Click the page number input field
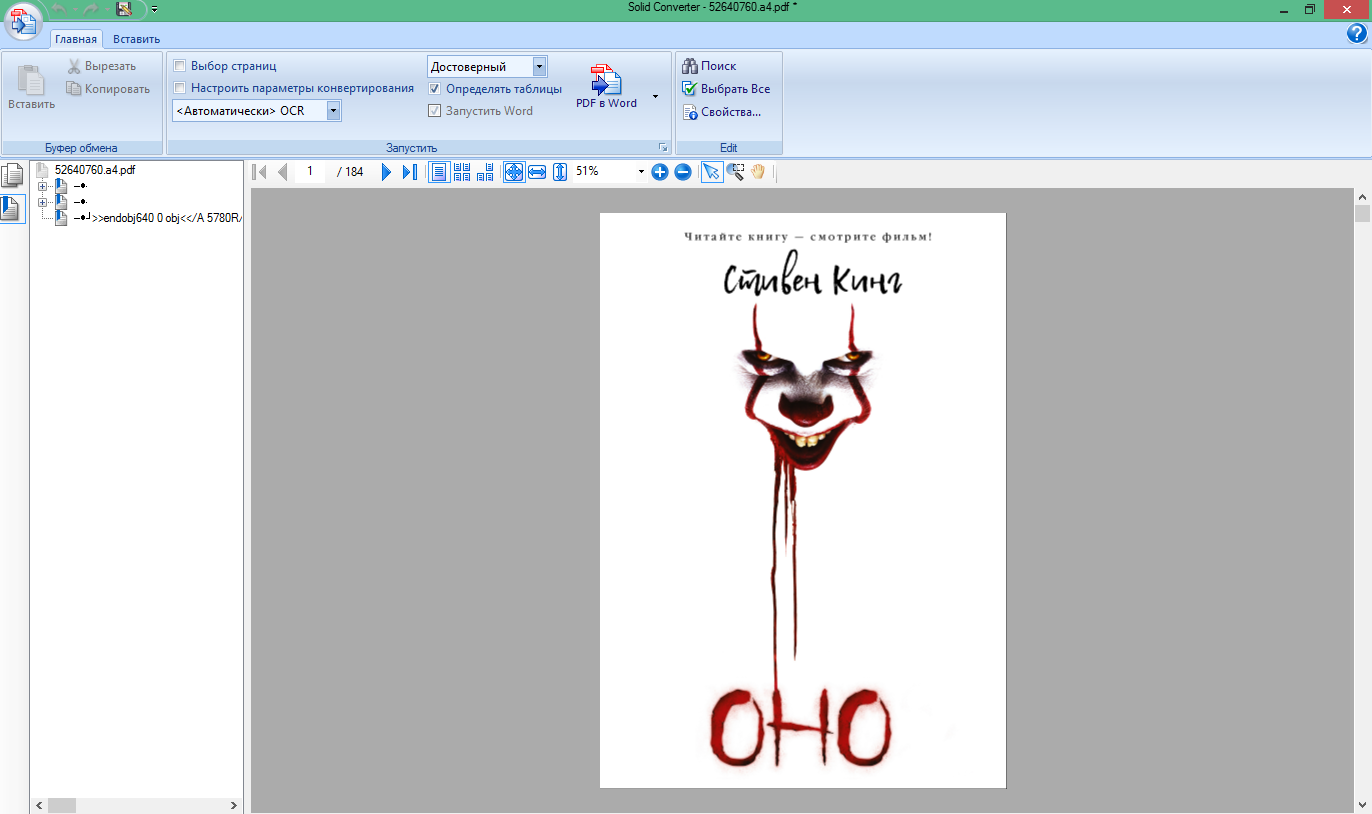Viewport: 1372px width, 814px height. tap(310, 172)
